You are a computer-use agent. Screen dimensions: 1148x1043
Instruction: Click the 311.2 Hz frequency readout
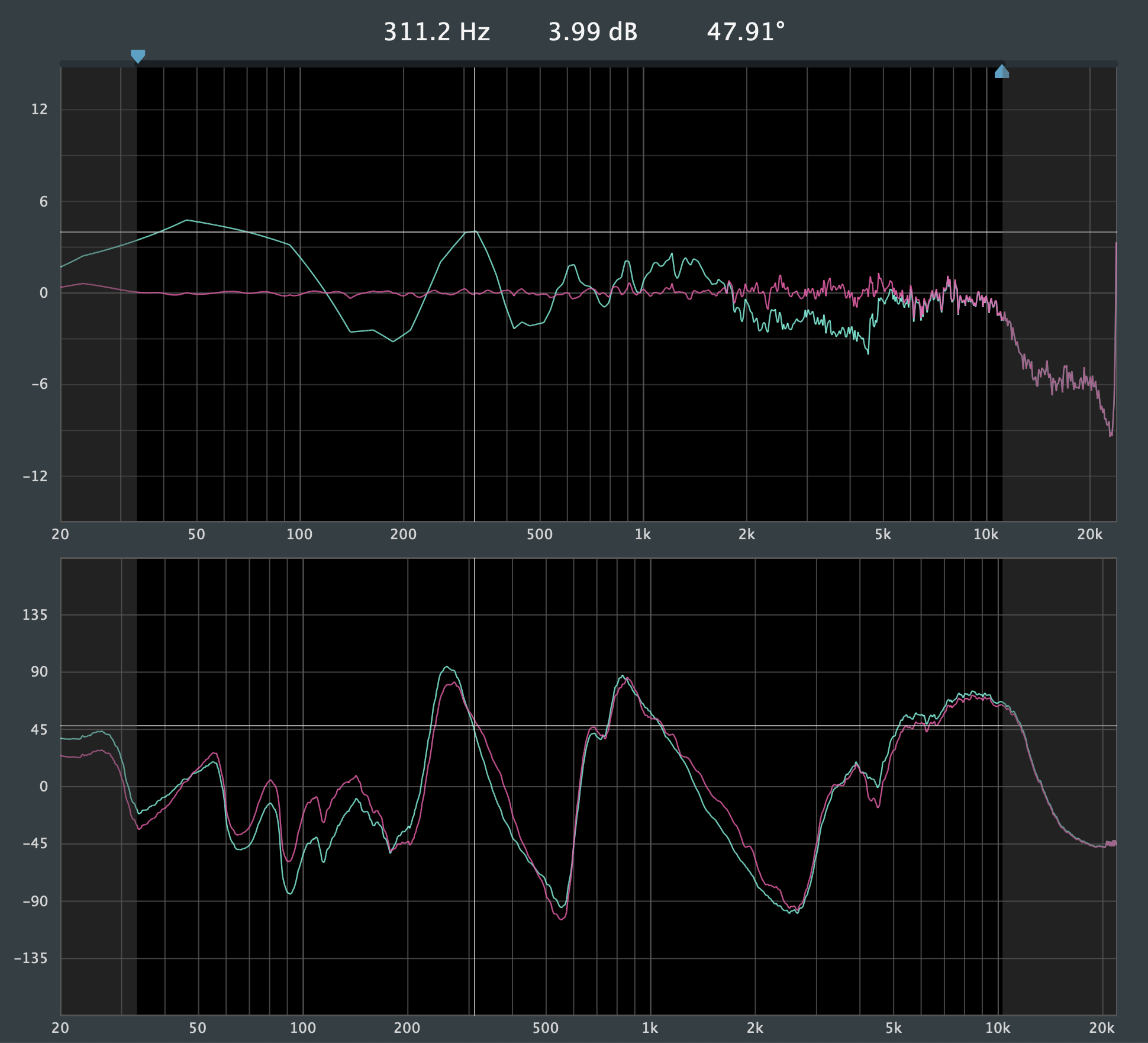[437, 32]
